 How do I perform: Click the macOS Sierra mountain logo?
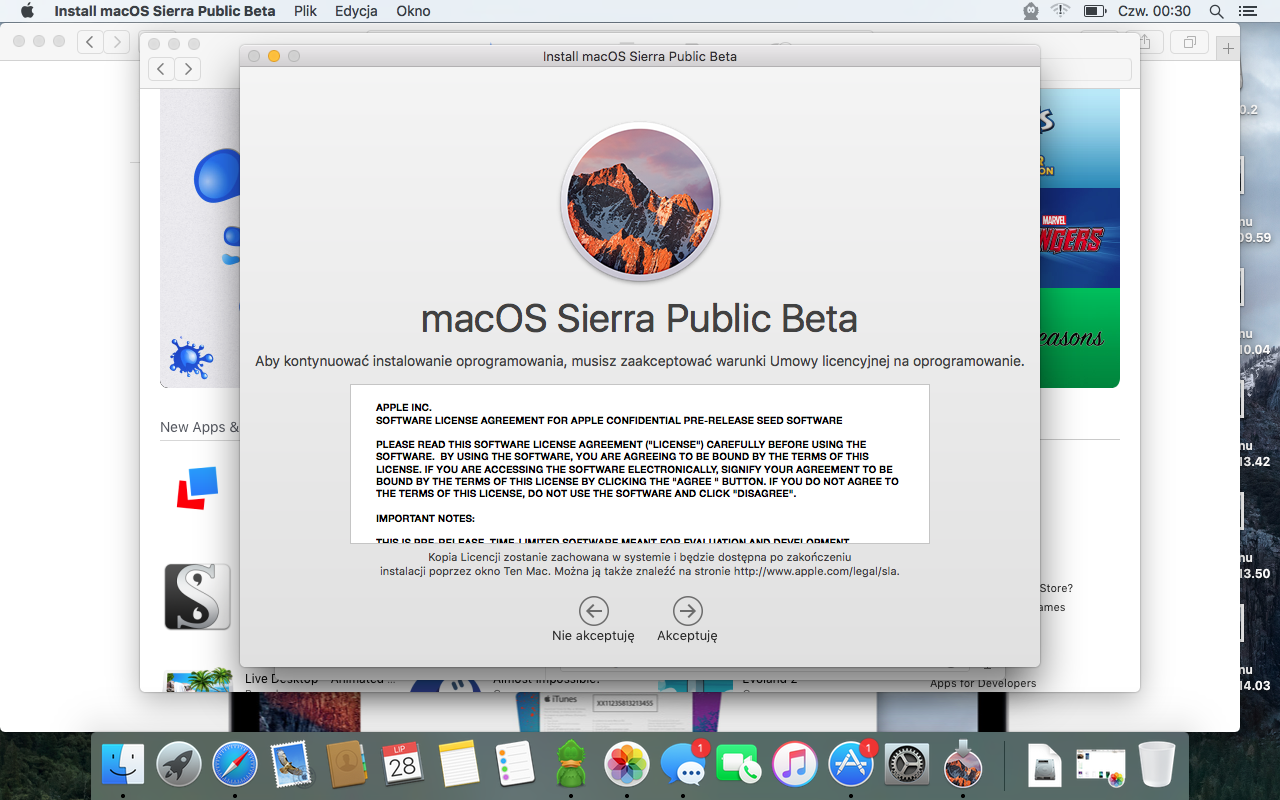click(x=640, y=201)
